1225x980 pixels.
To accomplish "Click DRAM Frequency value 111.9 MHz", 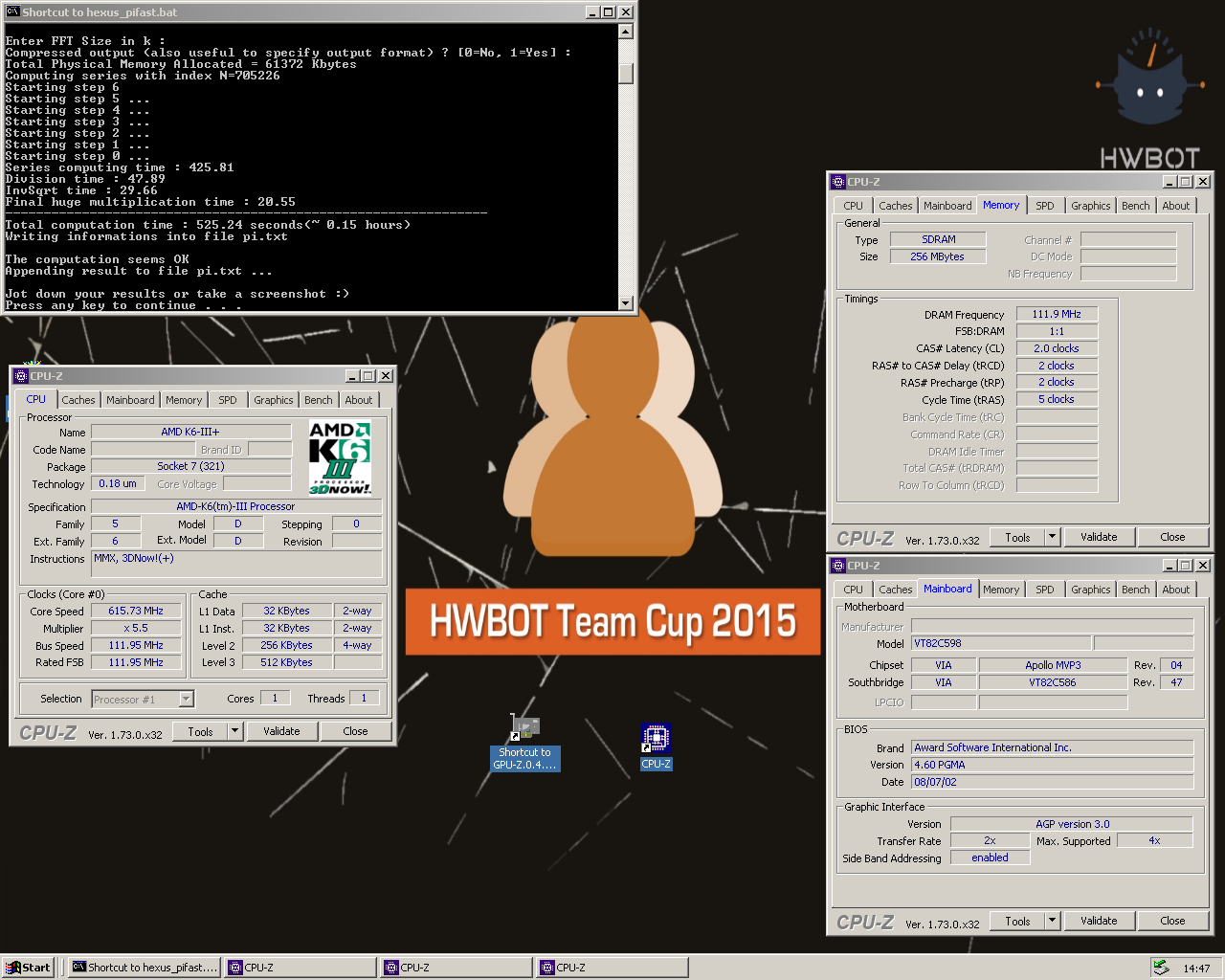I will point(1057,314).
